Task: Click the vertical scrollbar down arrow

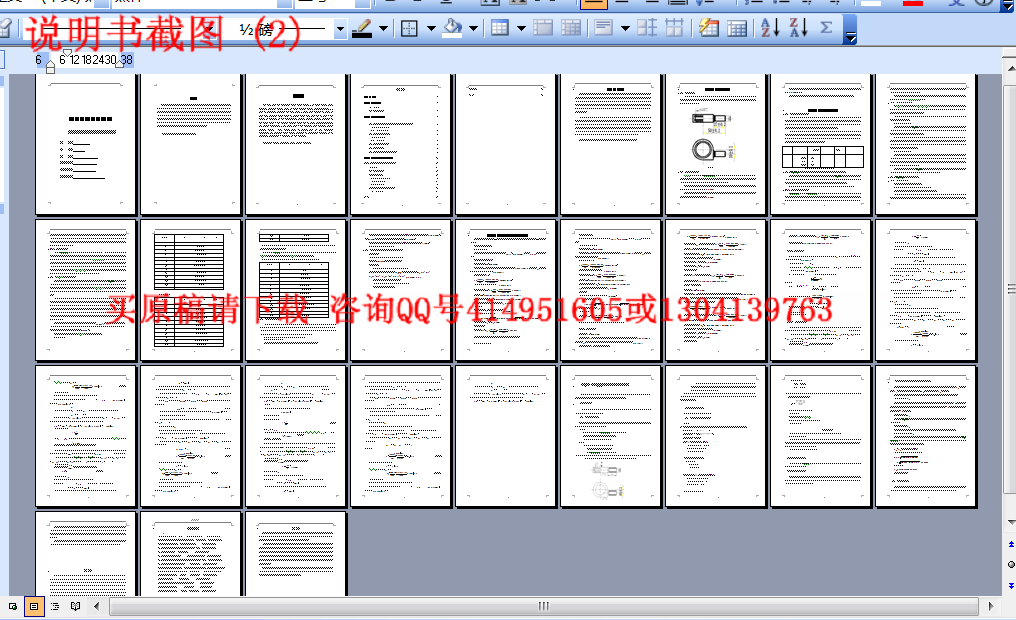Action: 1010,523
